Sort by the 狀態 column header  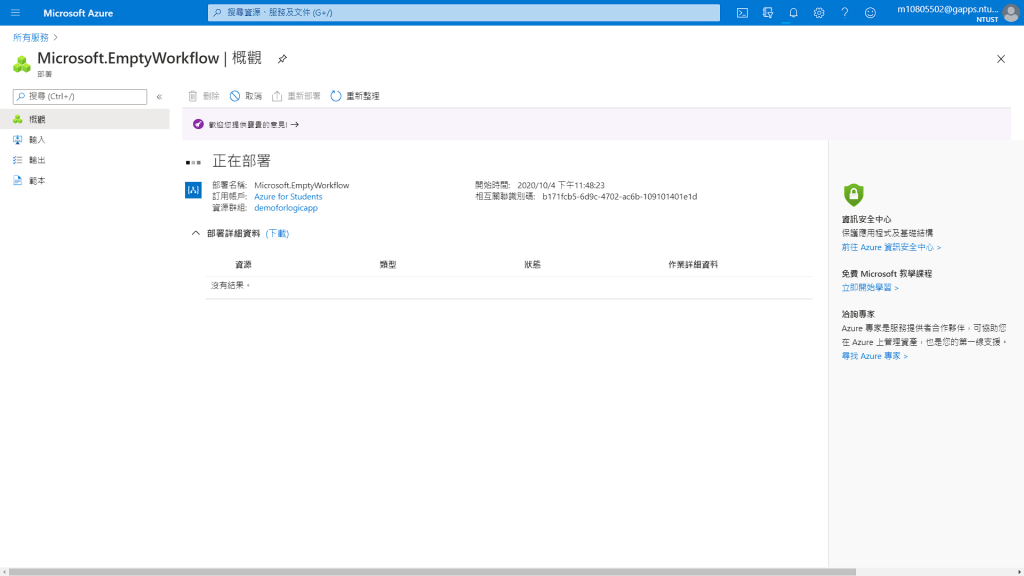point(532,264)
